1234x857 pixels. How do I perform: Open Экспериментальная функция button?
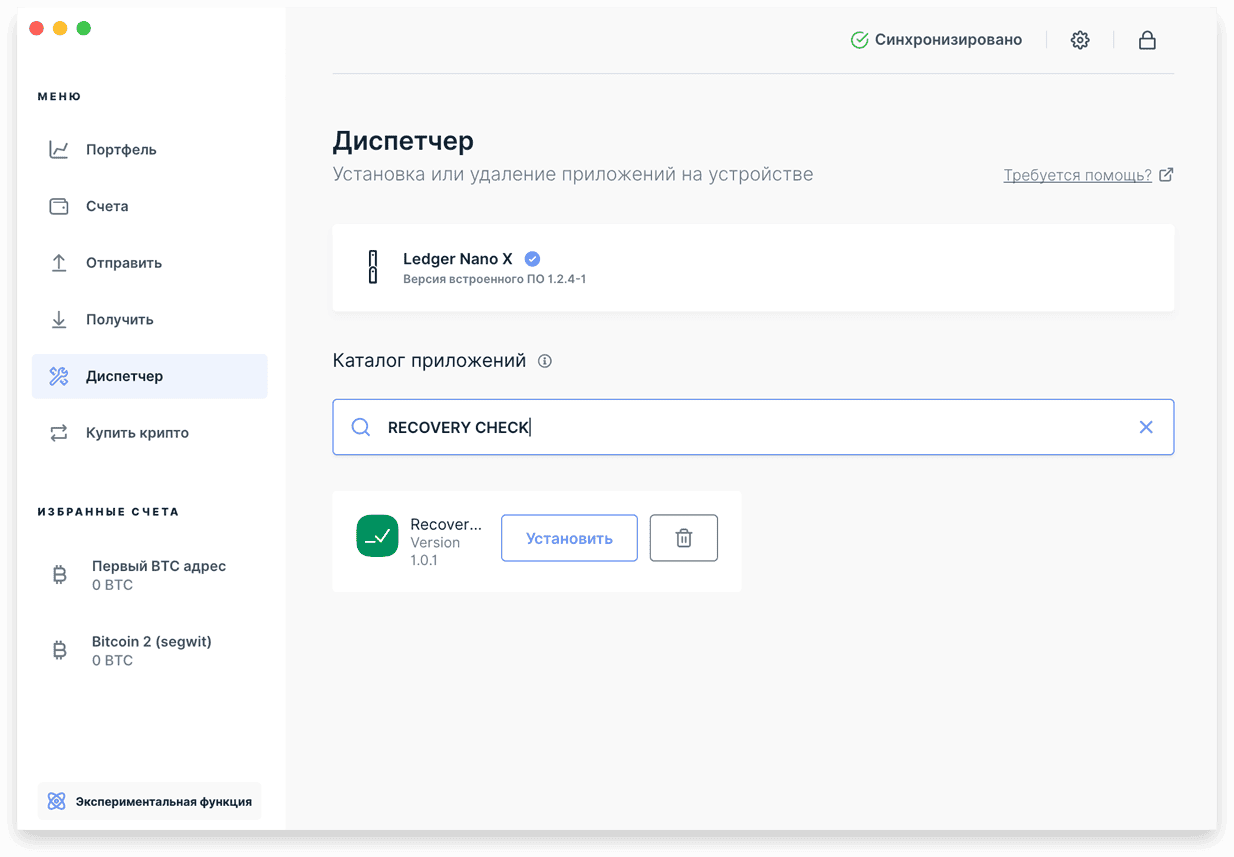tap(149, 801)
